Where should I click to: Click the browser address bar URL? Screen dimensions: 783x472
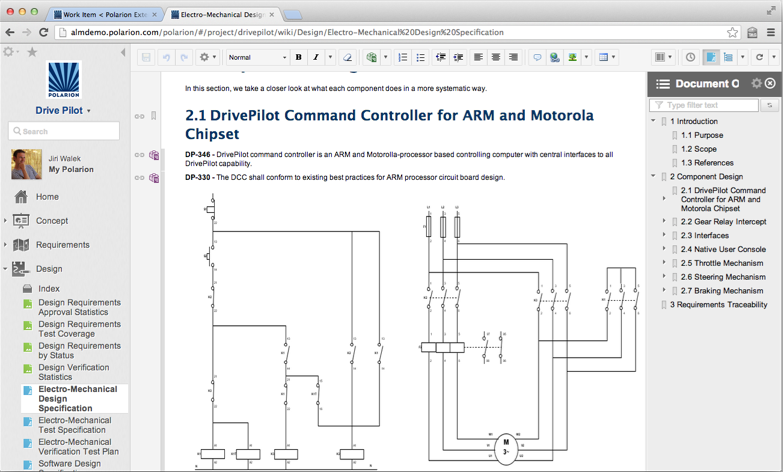tap(287, 32)
